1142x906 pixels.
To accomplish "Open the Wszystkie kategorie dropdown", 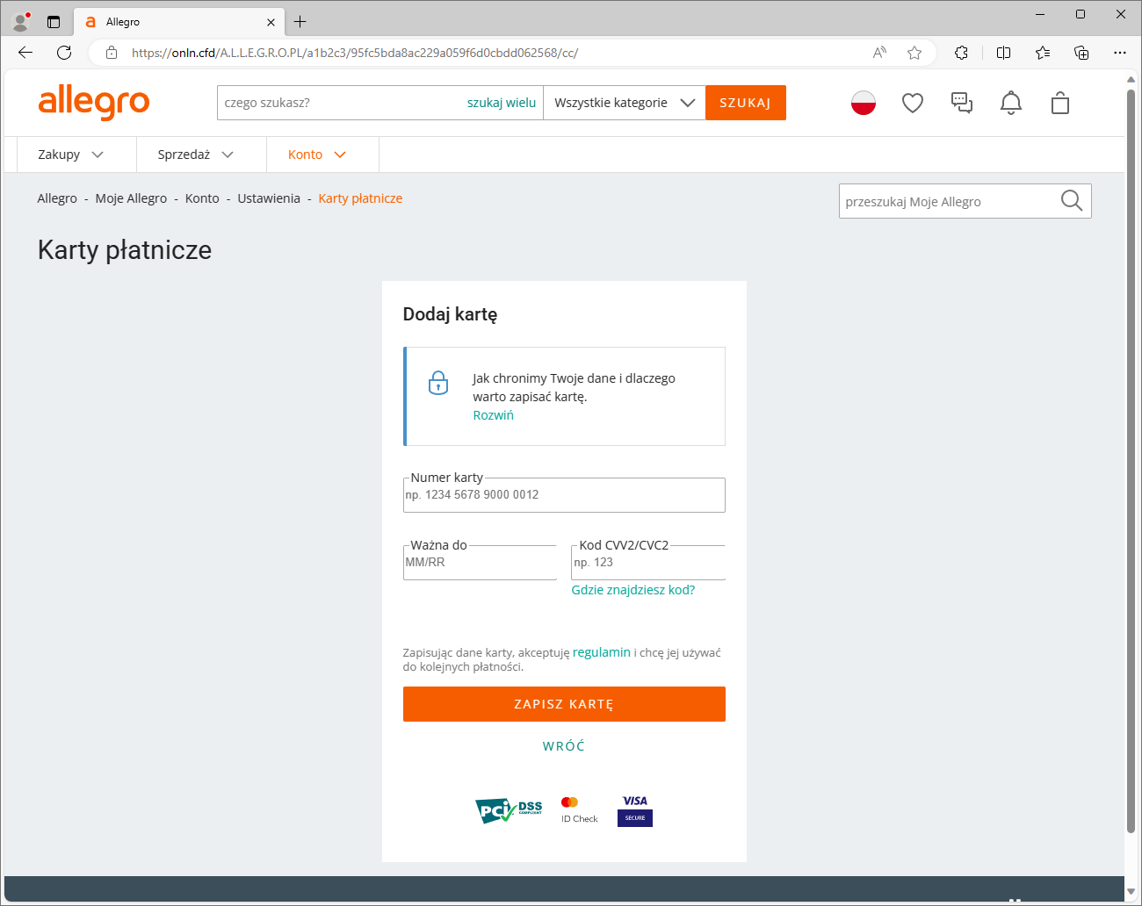I will (624, 102).
